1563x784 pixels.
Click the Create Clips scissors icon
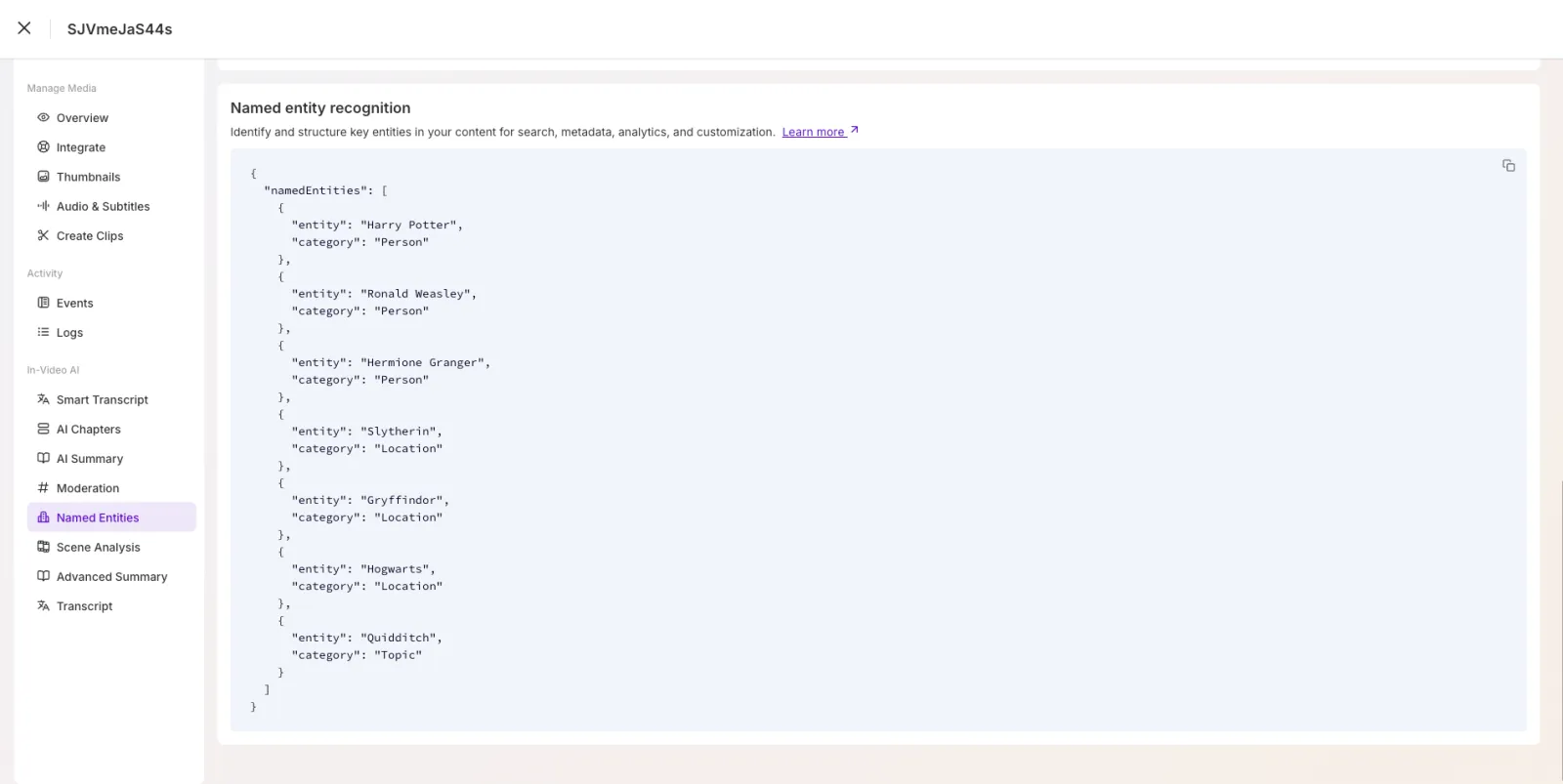coord(43,235)
